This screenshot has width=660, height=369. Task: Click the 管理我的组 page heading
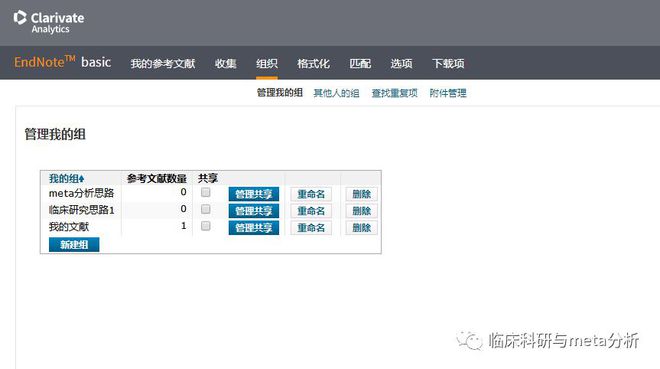click(55, 134)
